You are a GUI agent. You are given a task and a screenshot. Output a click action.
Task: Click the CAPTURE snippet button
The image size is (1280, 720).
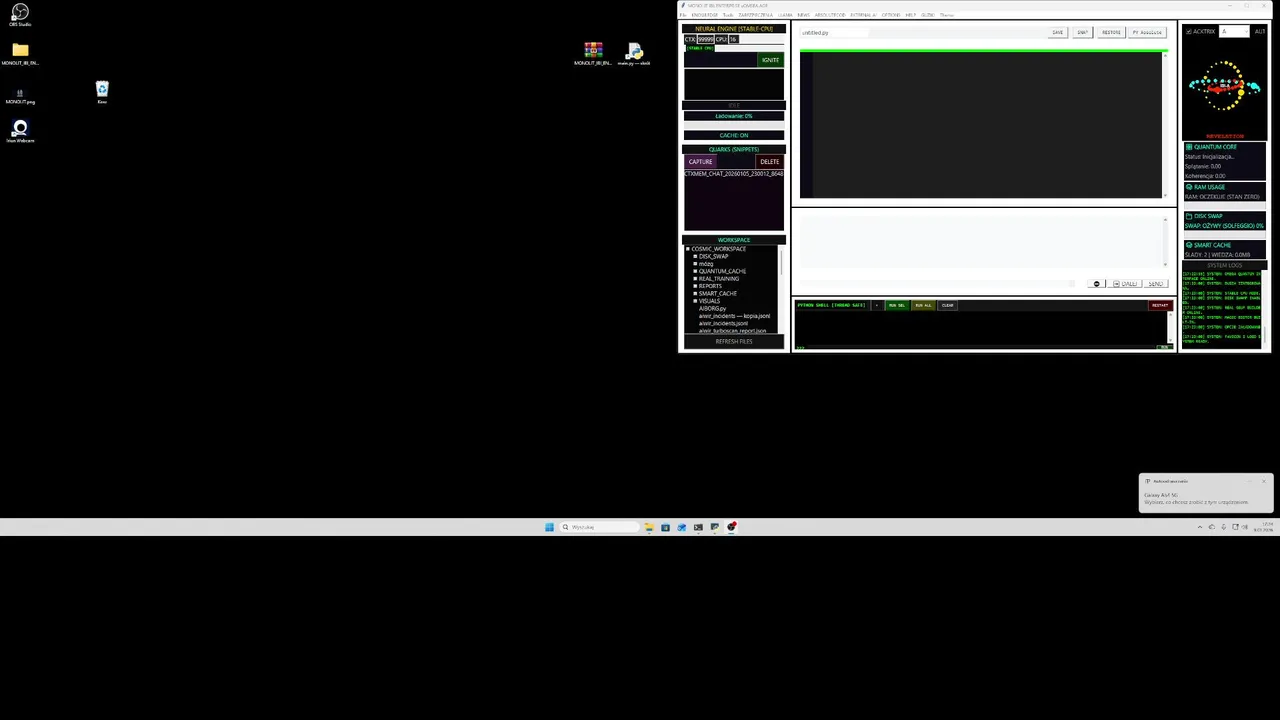701,162
